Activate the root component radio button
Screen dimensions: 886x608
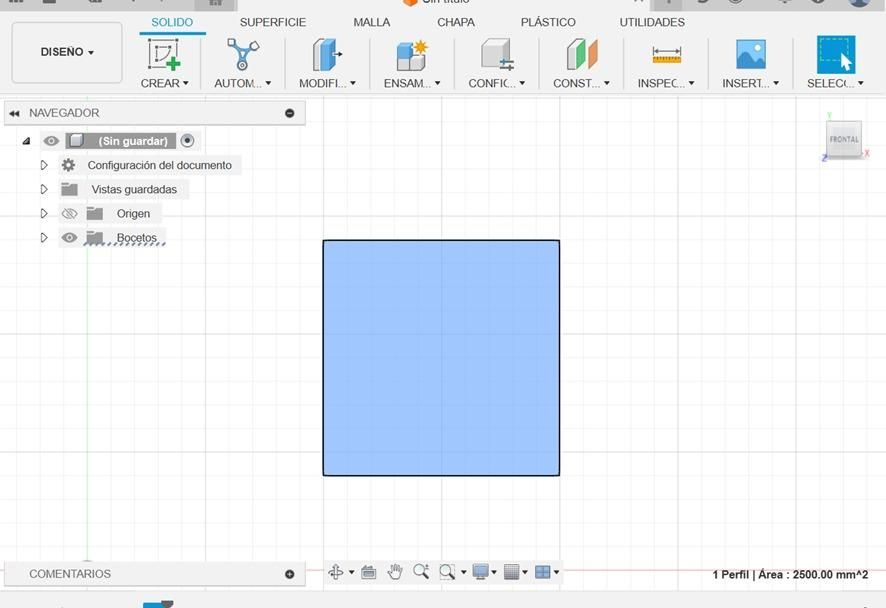tap(187, 141)
